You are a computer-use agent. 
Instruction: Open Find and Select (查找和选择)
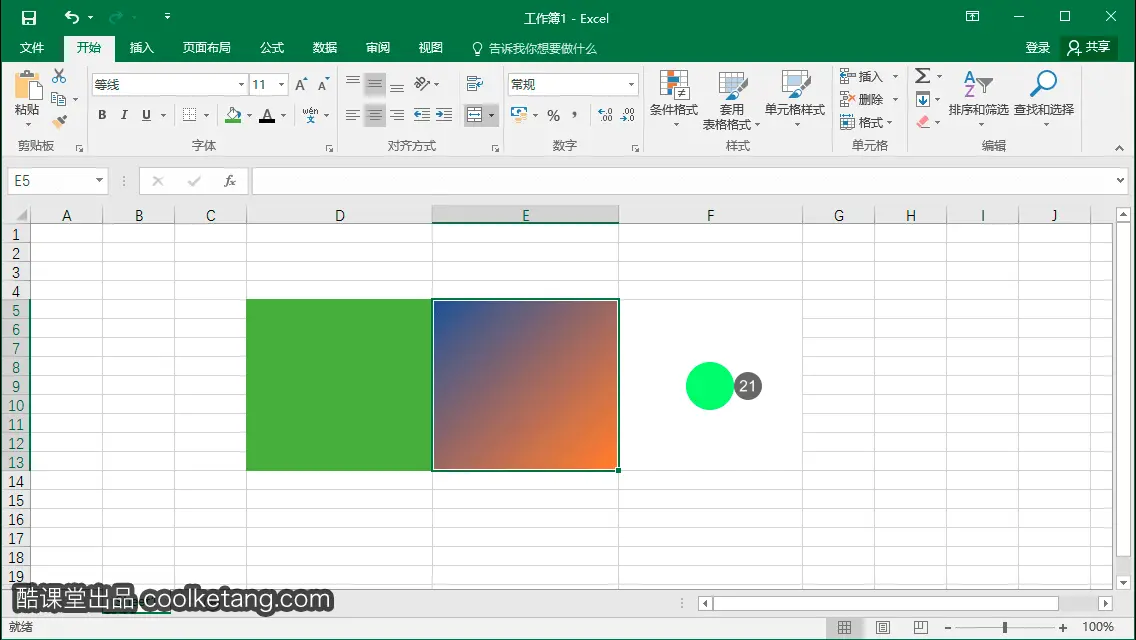click(x=1043, y=99)
